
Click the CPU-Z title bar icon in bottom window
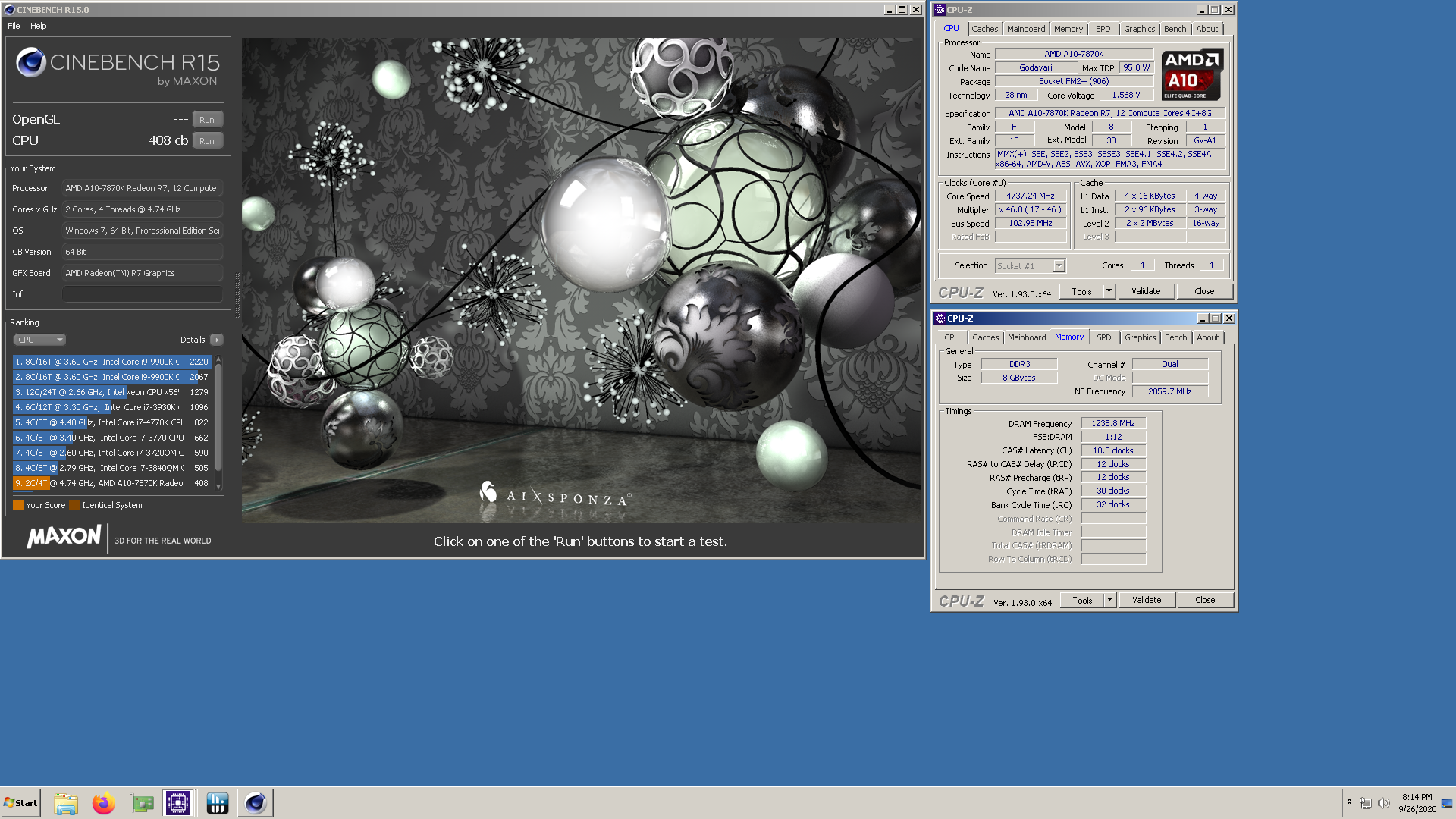click(x=941, y=318)
